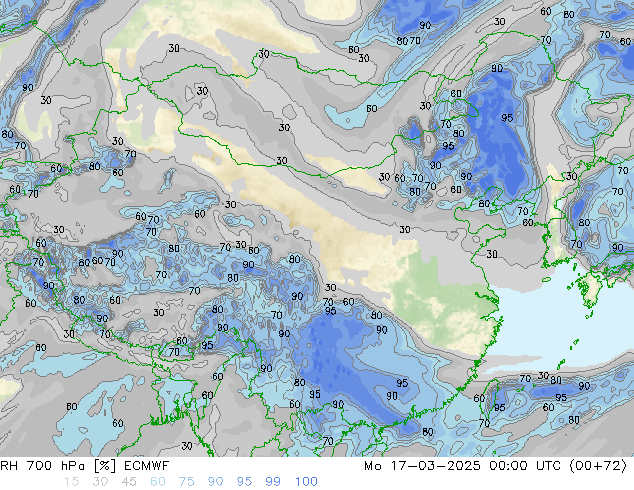This screenshot has width=634, height=490.
Task: Click the date 'Mo 17-03-2025'
Action: [x=422, y=466]
